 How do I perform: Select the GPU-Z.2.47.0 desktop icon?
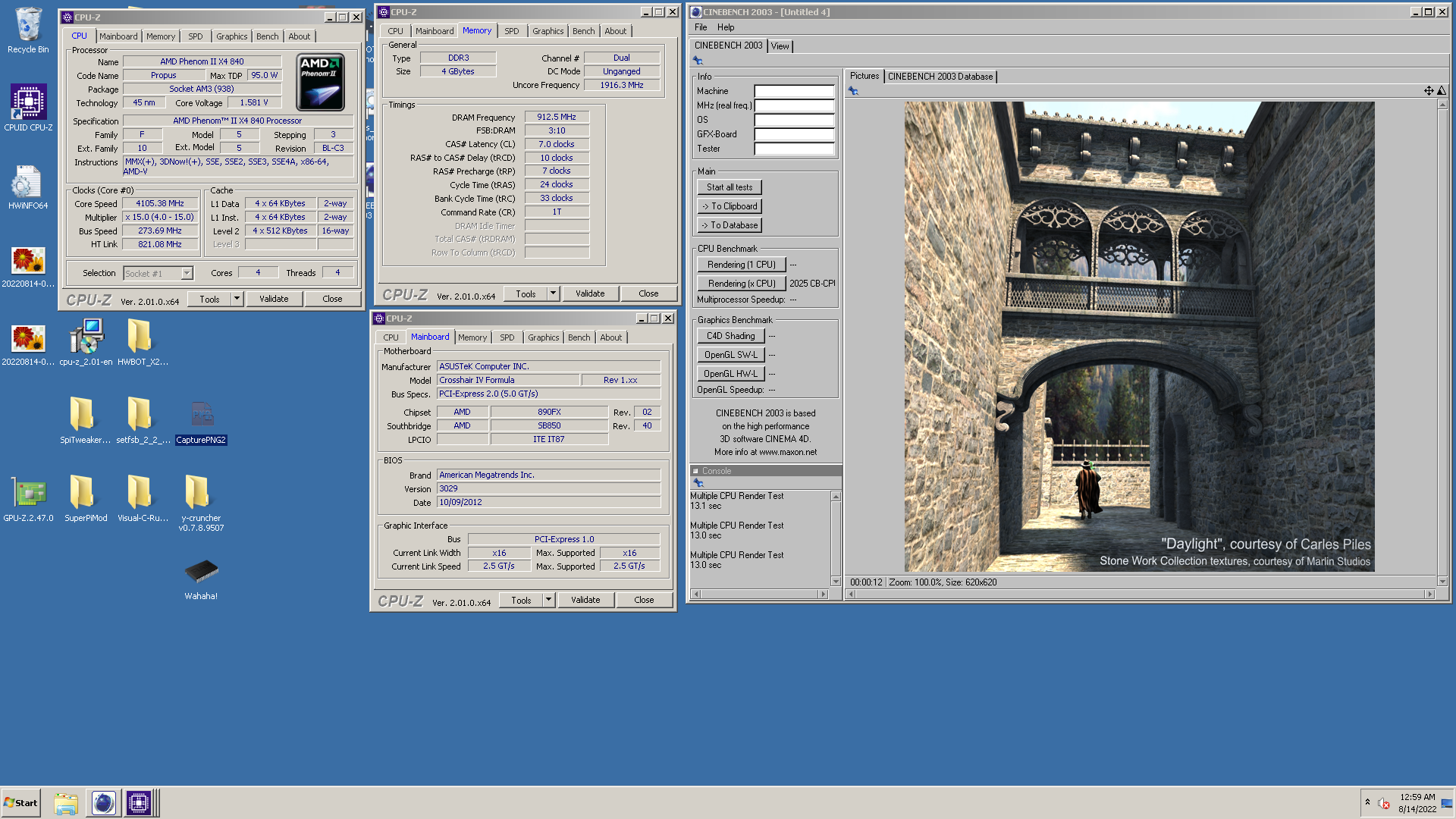28,499
